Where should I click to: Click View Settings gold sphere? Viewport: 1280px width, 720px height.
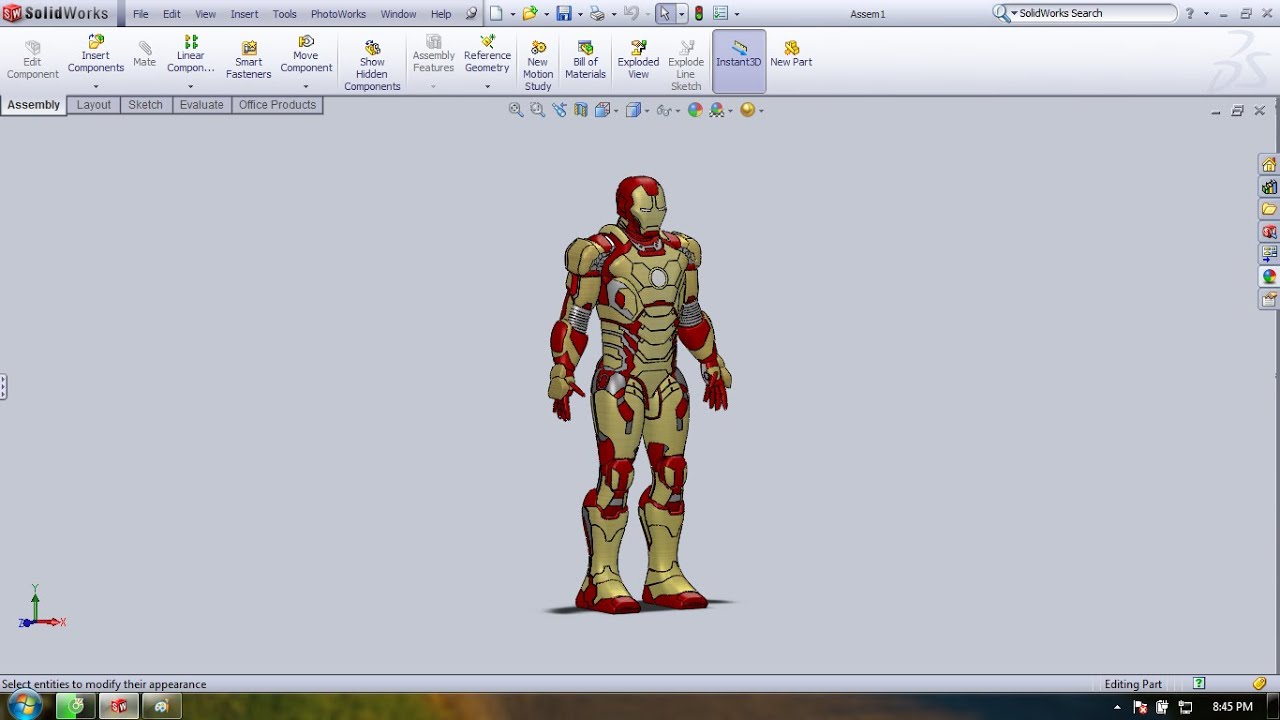click(747, 110)
